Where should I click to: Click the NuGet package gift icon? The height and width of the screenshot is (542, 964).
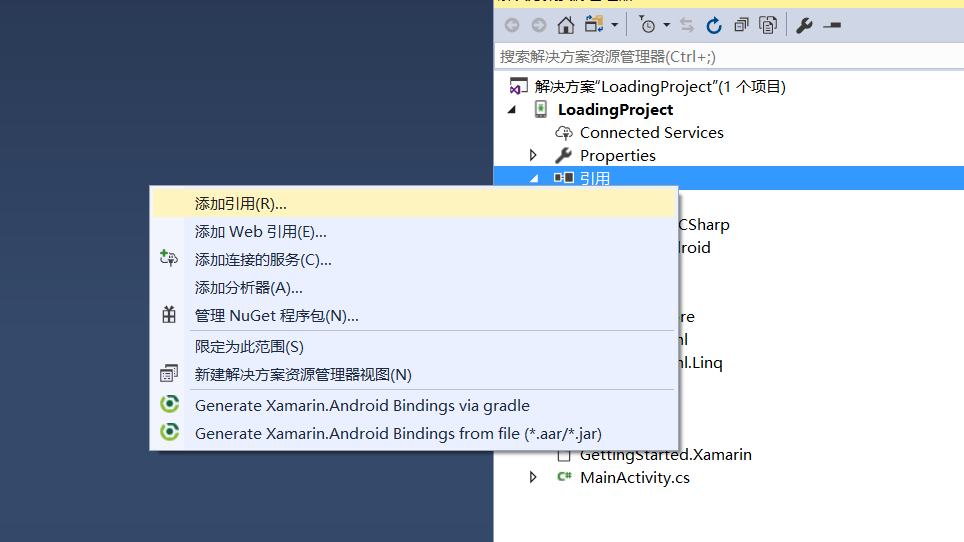click(169, 315)
